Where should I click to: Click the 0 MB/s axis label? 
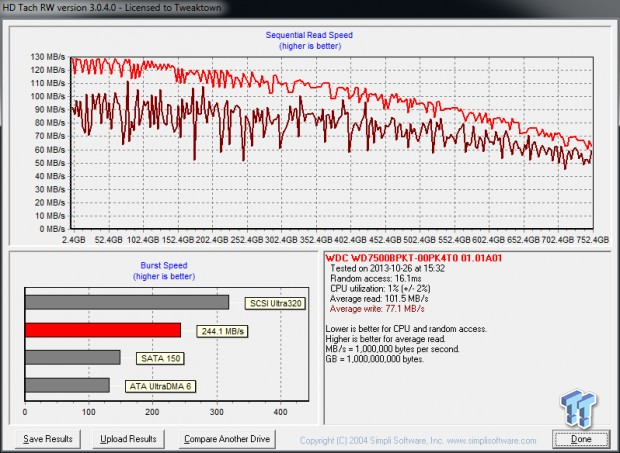click(x=52, y=228)
